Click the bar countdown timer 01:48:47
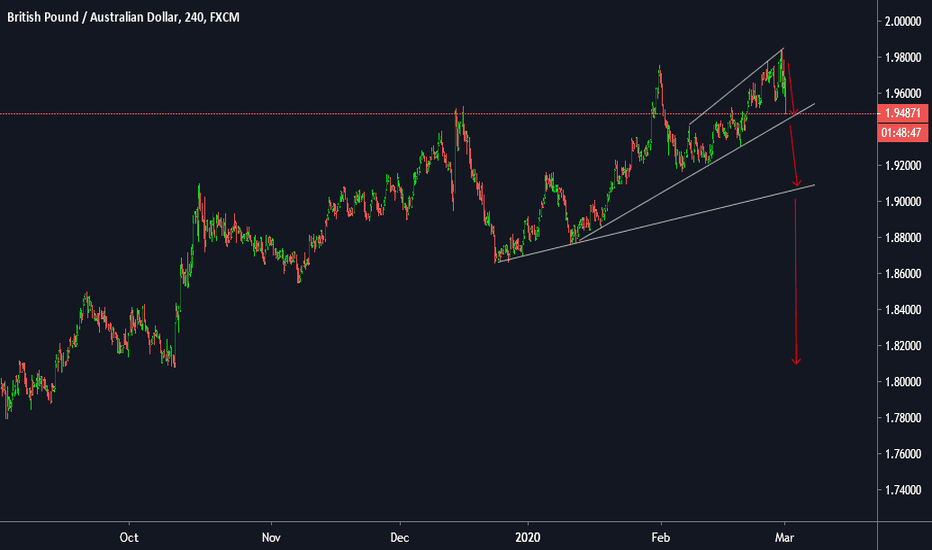The width and height of the screenshot is (932, 550). (x=904, y=132)
